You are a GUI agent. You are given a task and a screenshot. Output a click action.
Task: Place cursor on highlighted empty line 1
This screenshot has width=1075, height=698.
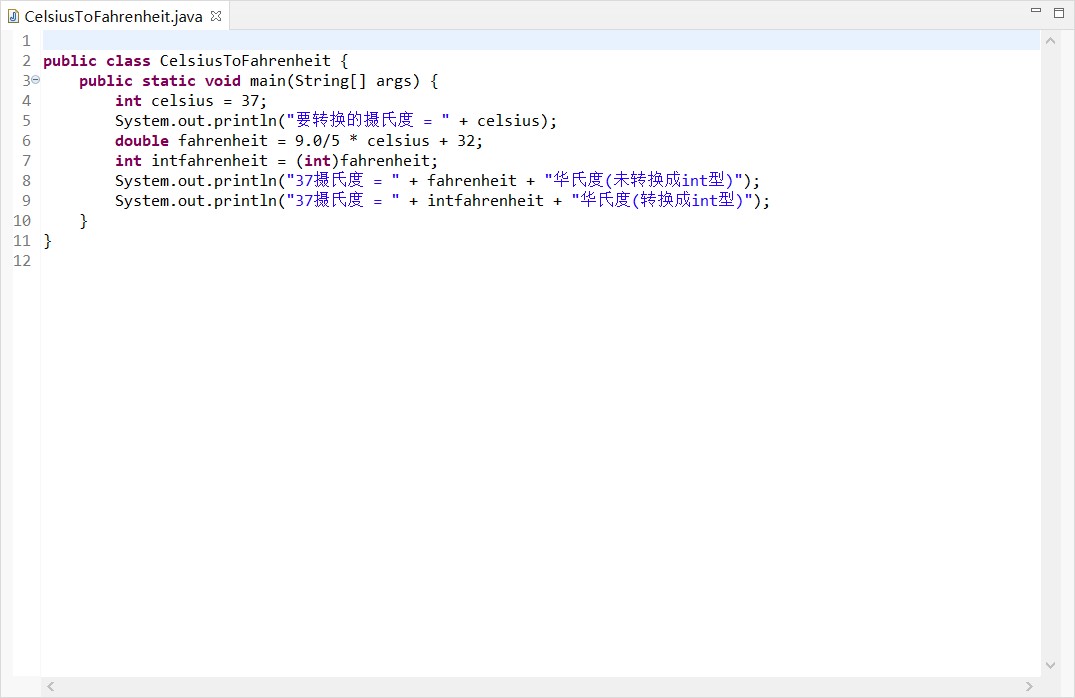[x=541, y=40]
